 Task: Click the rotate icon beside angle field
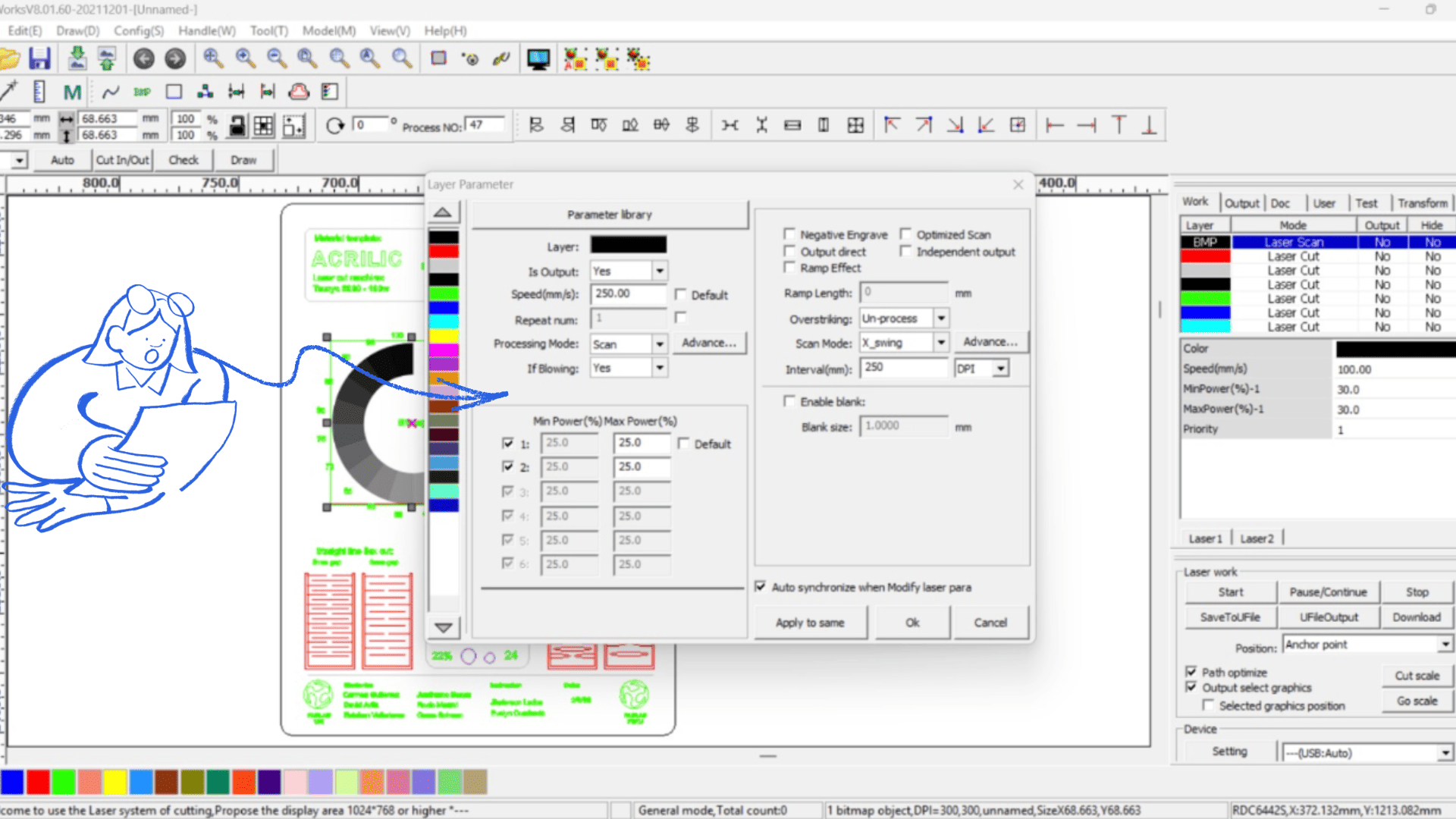coord(334,126)
